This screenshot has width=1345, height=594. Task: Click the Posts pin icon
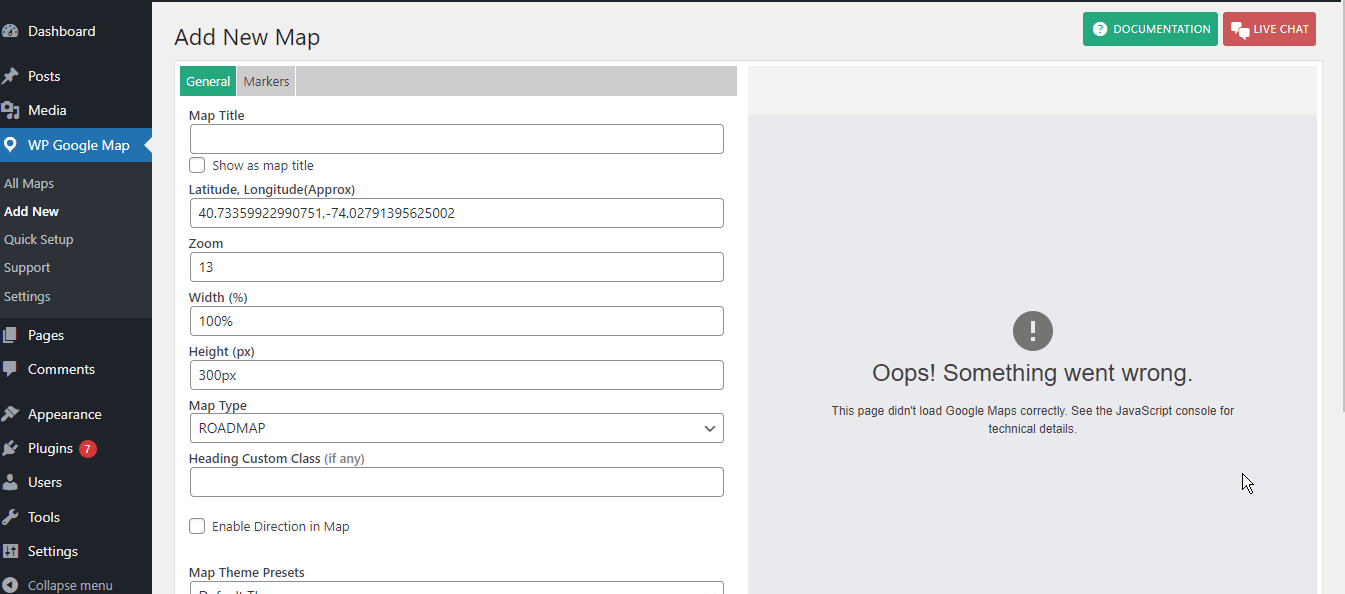pos(11,76)
